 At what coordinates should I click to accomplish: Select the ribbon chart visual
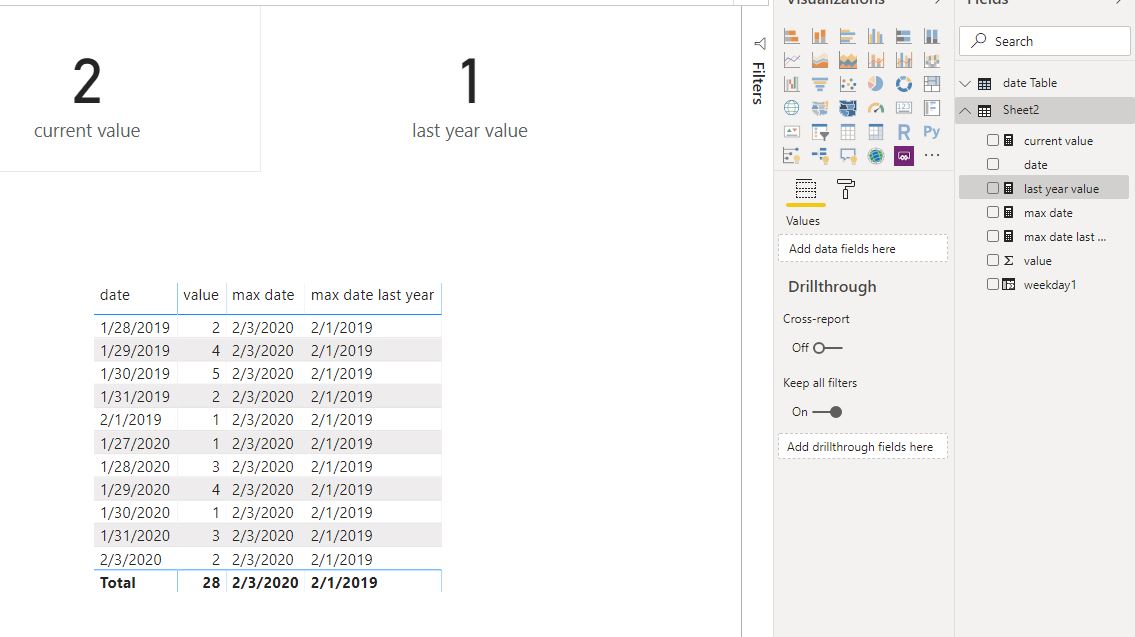[932, 60]
